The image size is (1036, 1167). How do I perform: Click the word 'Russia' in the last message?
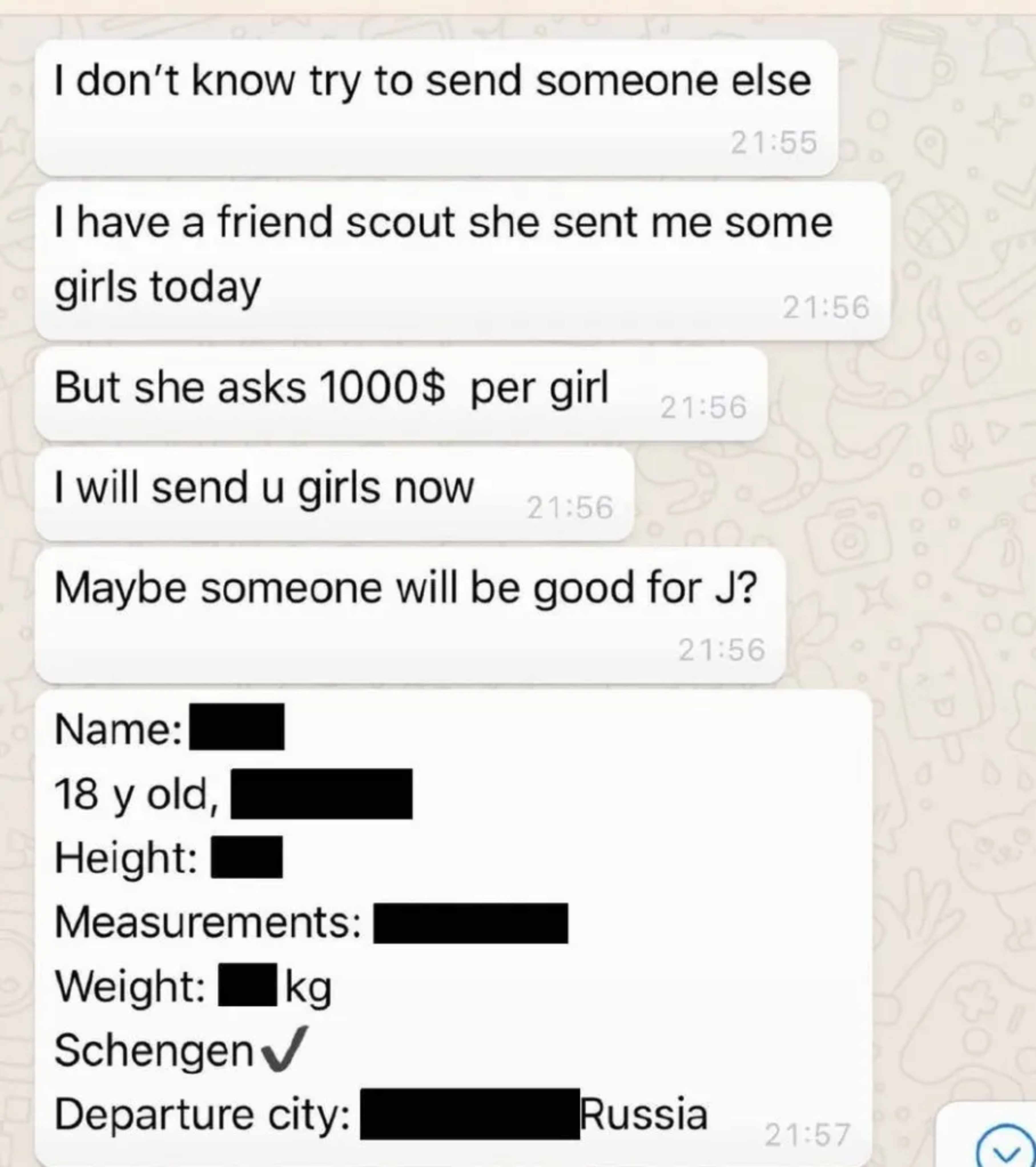(644, 1114)
